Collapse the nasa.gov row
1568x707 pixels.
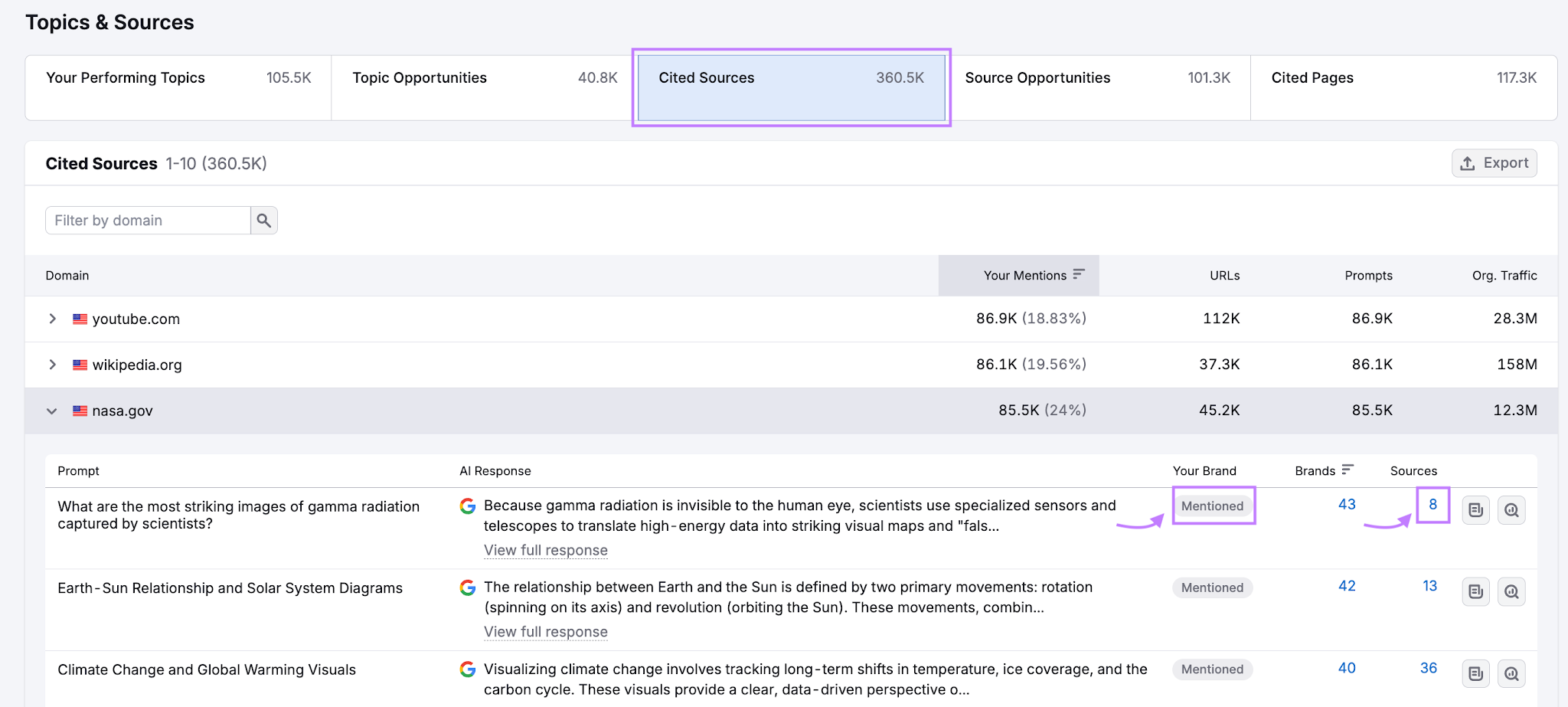click(x=51, y=411)
